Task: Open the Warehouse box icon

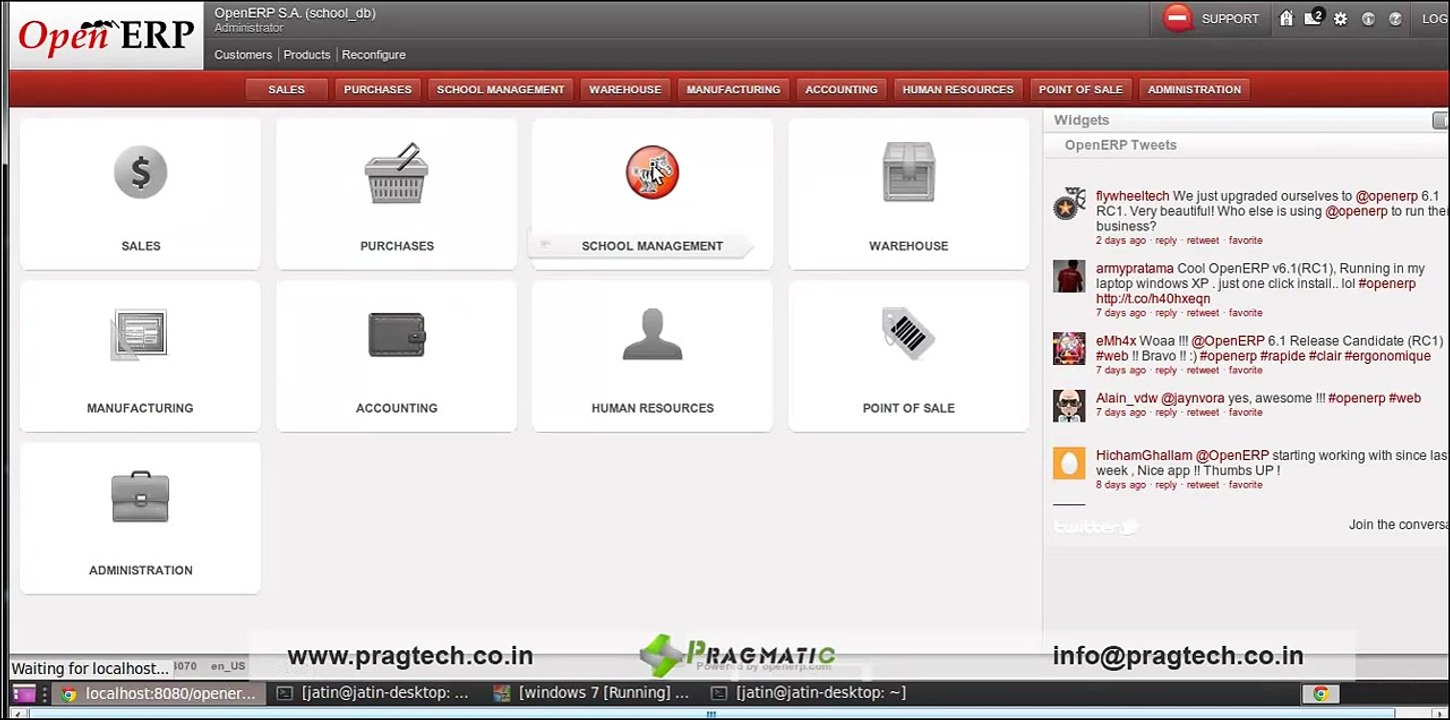Action: coord(908,172)
